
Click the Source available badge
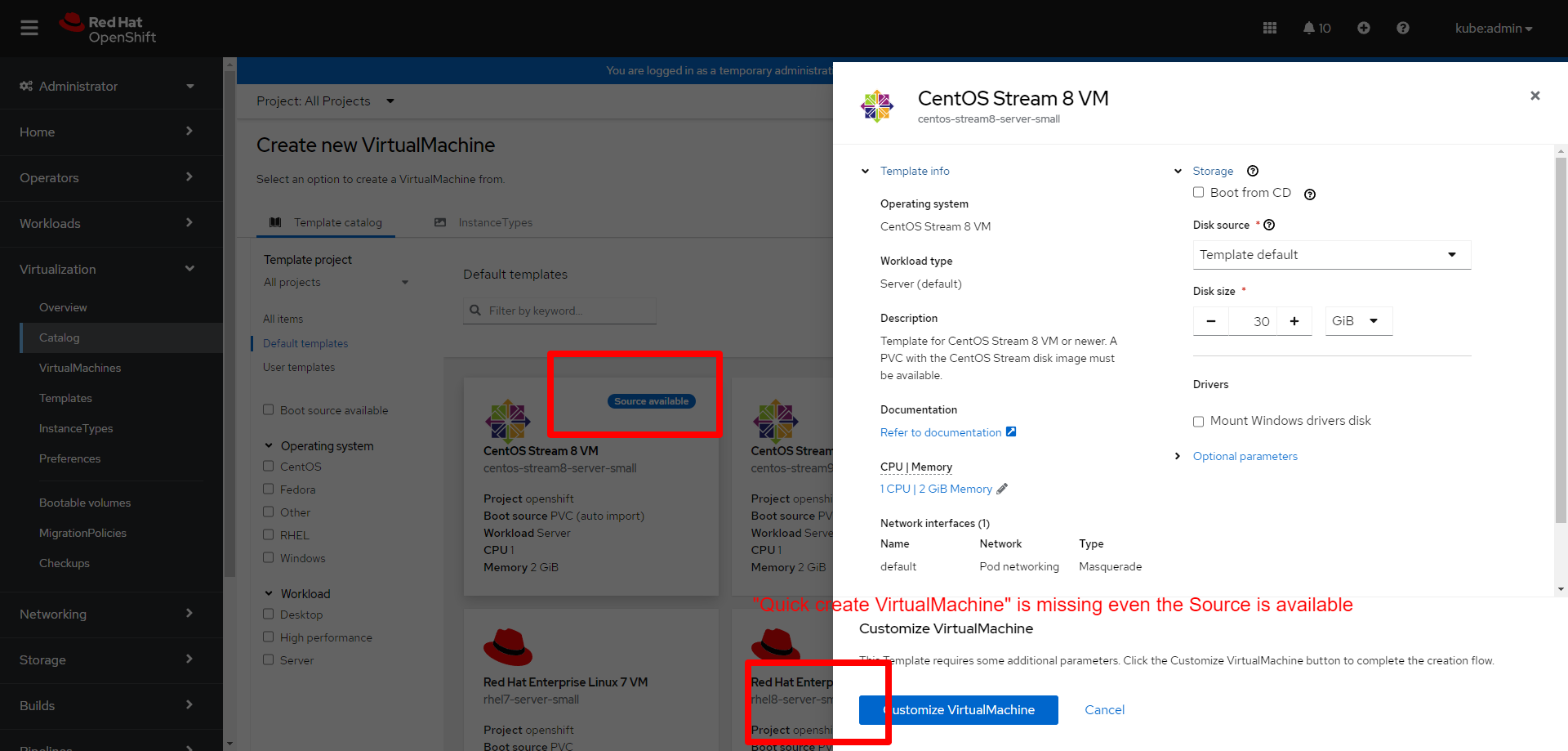coord(652,401)
